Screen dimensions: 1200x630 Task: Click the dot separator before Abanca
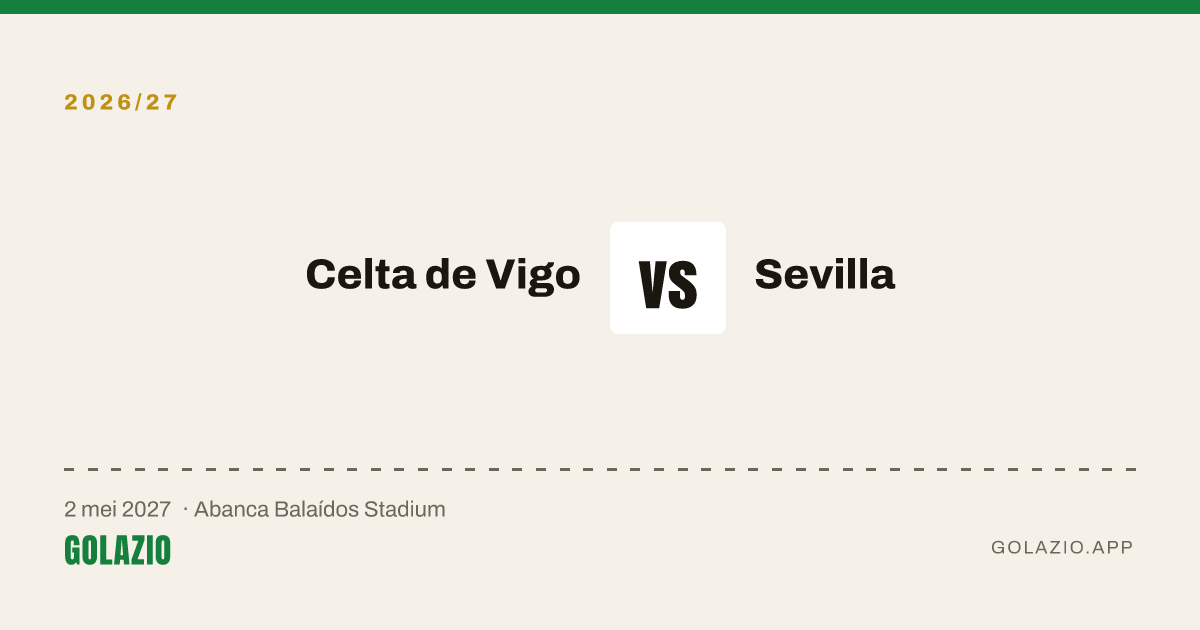point(185,509)
